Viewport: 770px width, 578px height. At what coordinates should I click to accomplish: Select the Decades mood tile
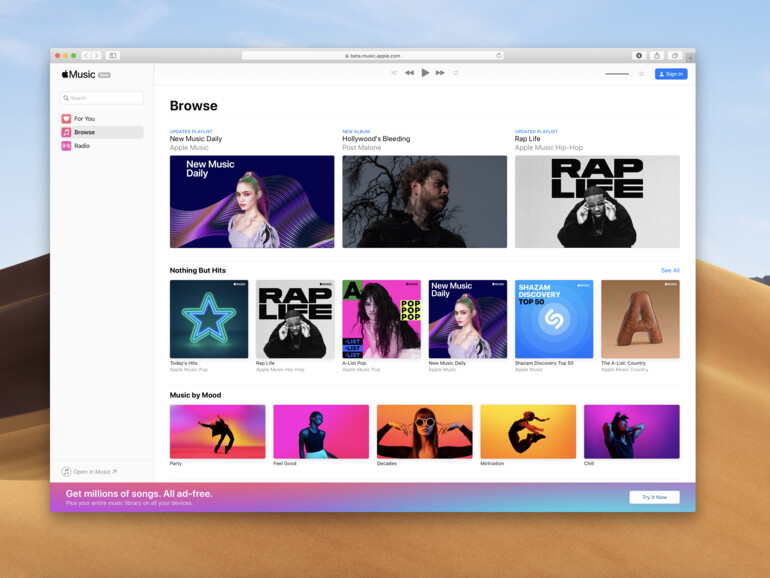point(425,432)
